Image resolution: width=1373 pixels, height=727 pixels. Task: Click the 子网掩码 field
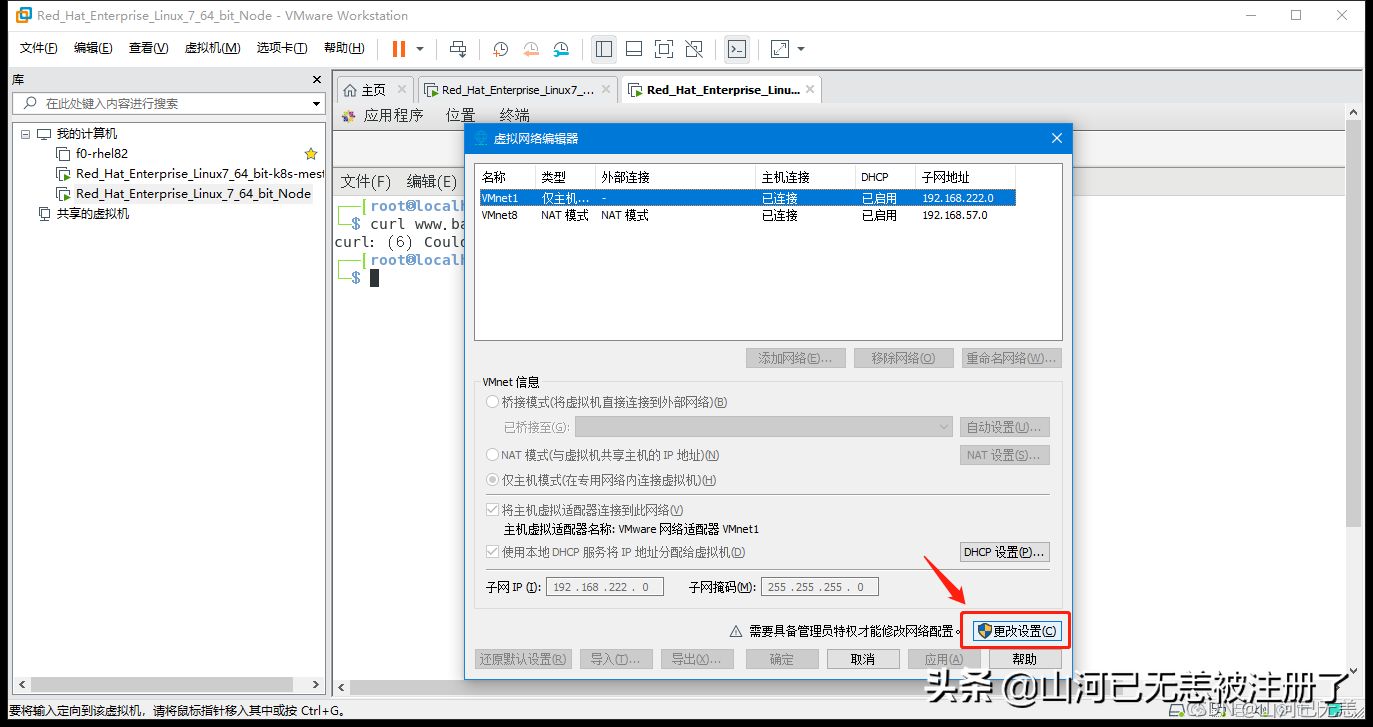820,587
